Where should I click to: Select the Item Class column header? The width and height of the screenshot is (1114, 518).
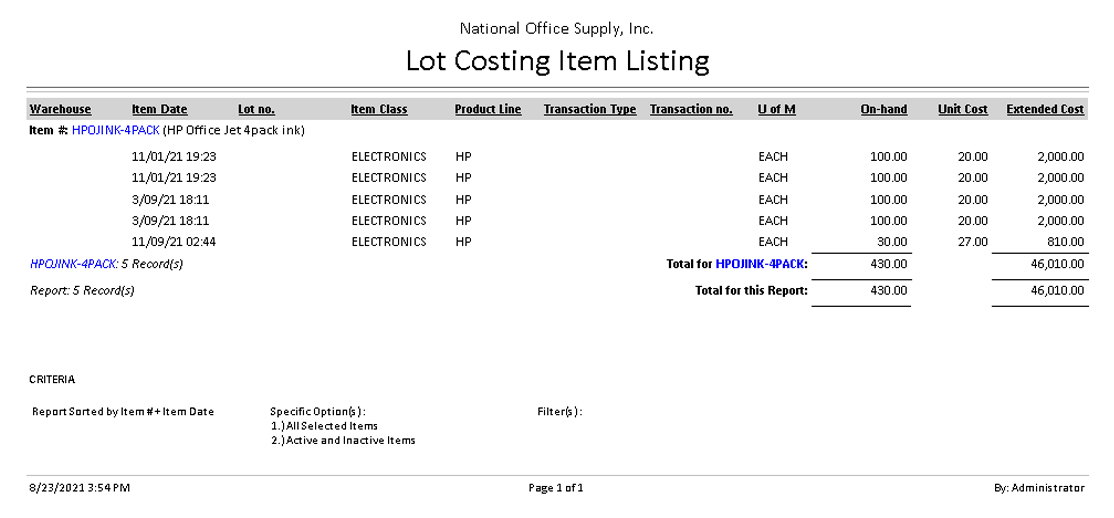tap(379, 109)
